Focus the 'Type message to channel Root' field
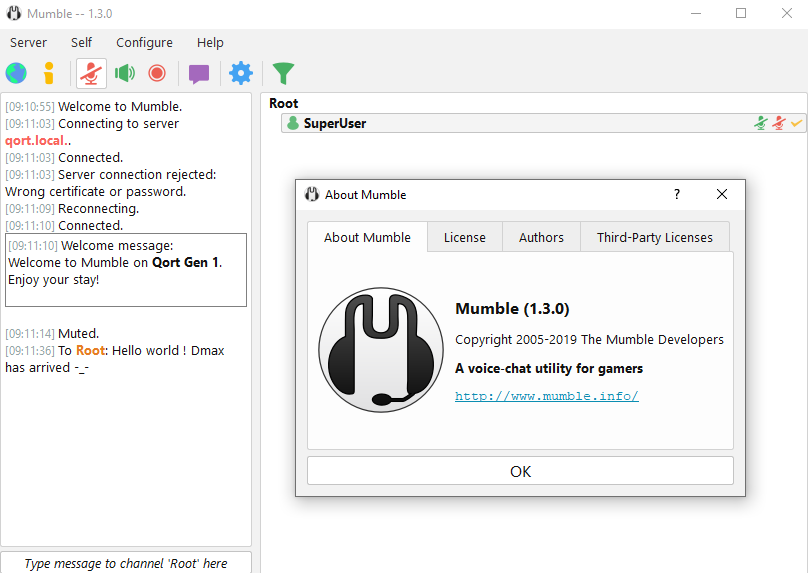The width and height of the screenshot is (808, 573). [126, 563]
